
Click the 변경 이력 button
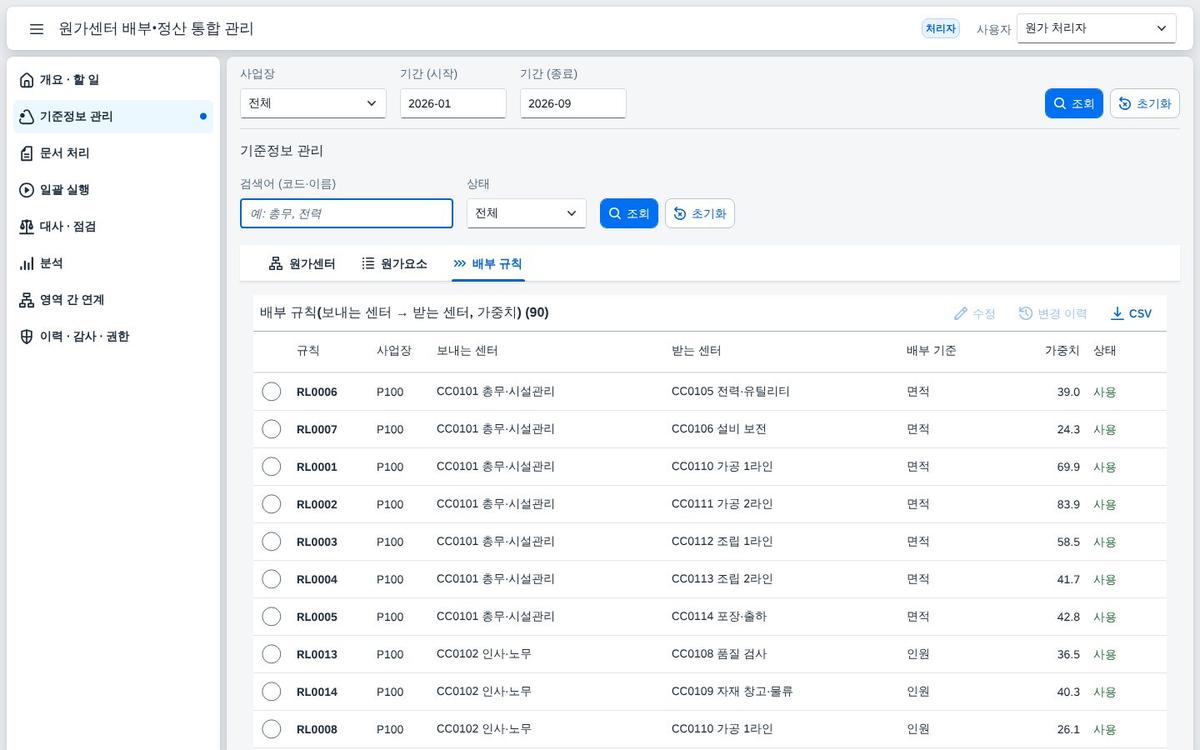[x=1052, y=313]
